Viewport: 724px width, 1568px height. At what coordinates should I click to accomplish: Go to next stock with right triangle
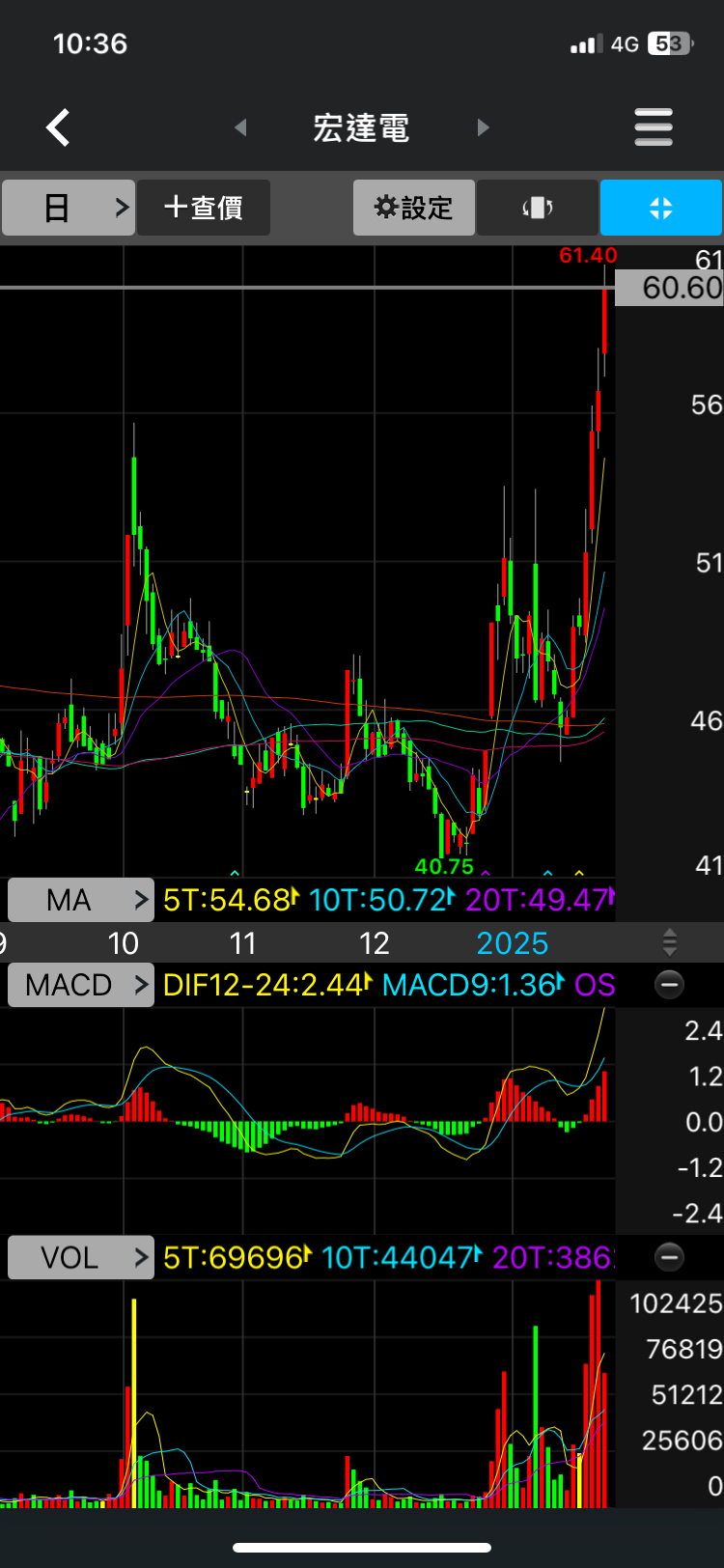tap(484, 127)
